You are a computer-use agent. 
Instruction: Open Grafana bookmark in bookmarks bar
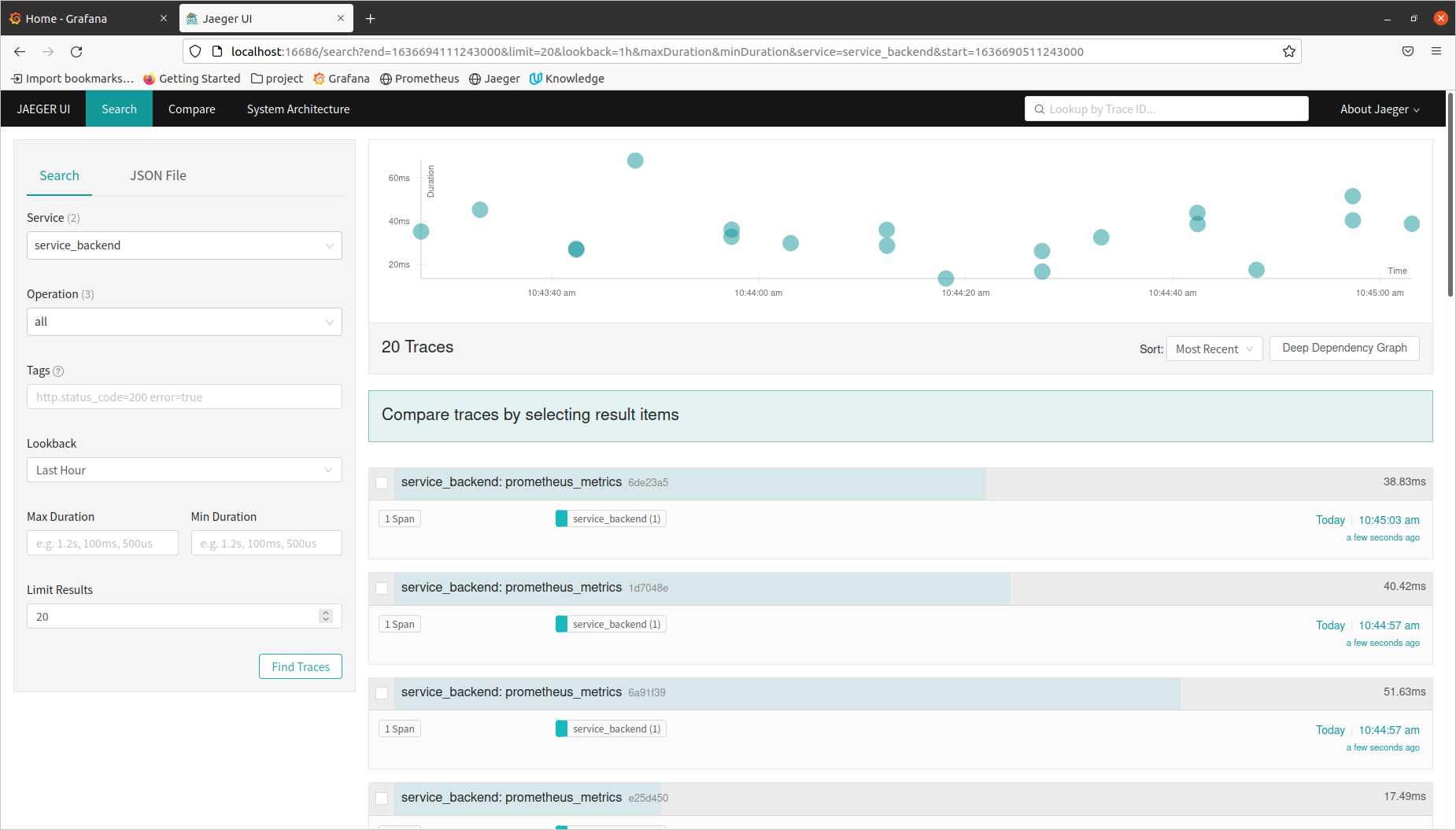341,79
